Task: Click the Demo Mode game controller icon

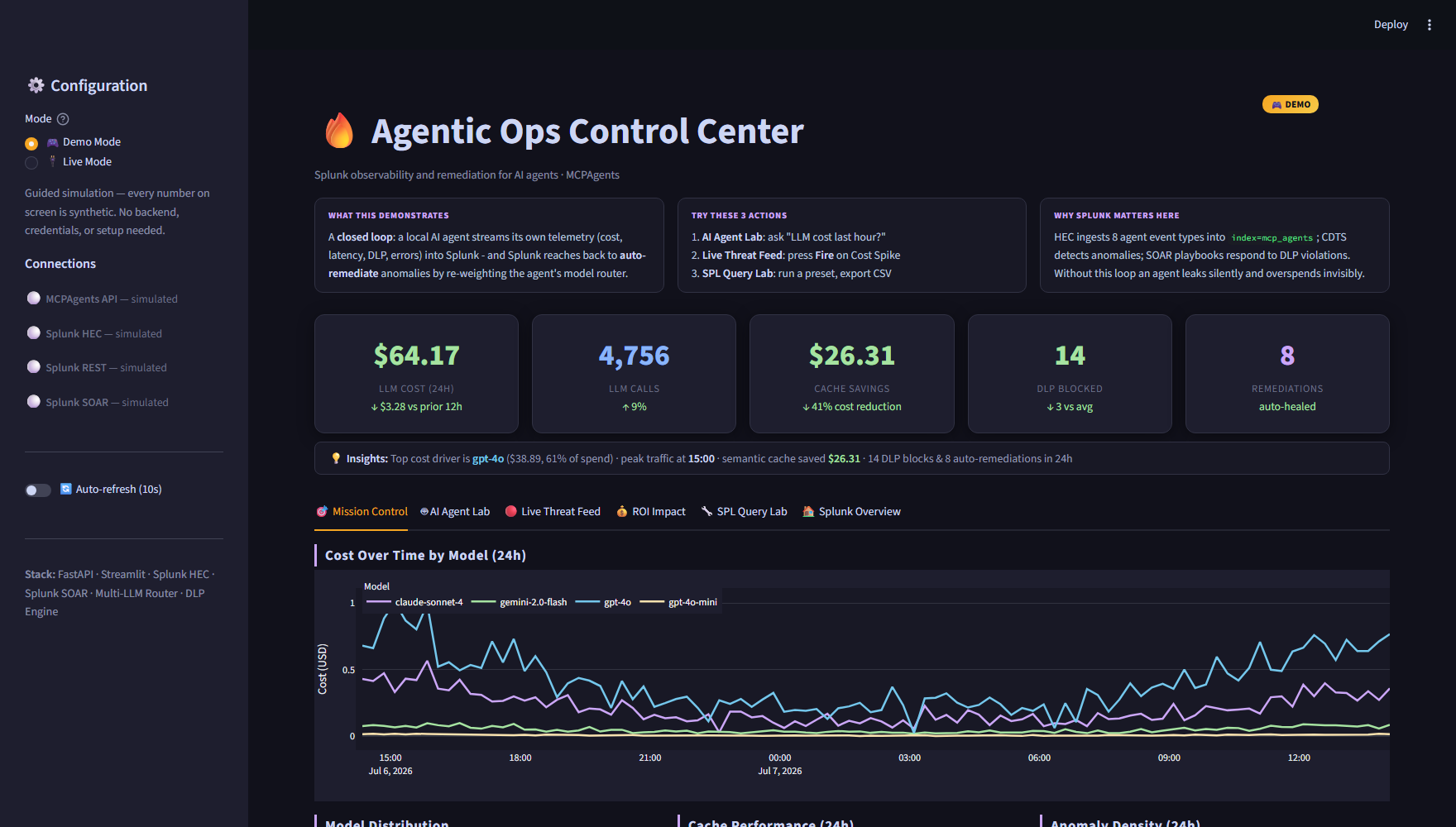Action: pyautogui.click(x=53, y=142)
